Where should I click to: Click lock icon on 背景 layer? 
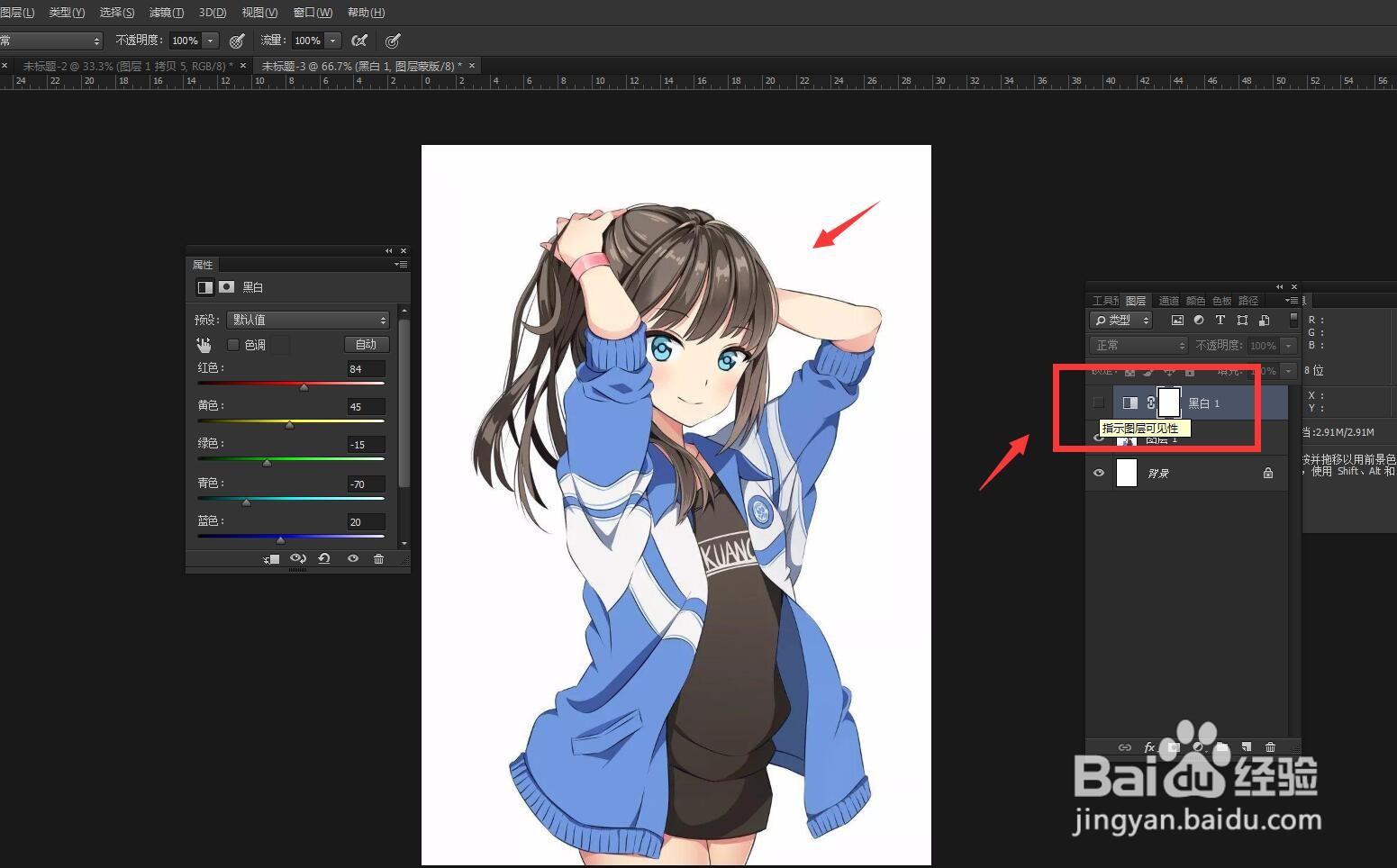(x=1268, y=473)
